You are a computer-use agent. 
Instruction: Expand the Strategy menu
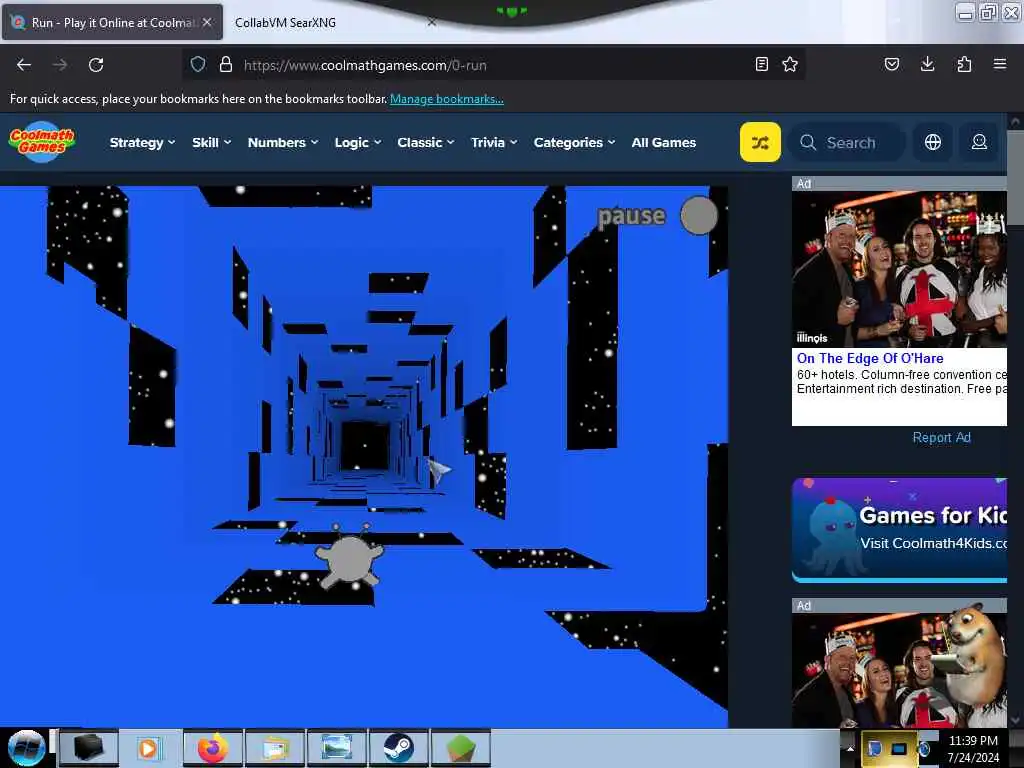tap(142, 142)
